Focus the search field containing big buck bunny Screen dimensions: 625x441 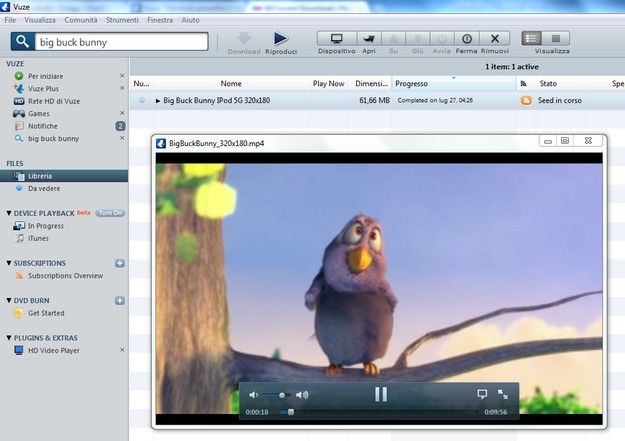122,41
